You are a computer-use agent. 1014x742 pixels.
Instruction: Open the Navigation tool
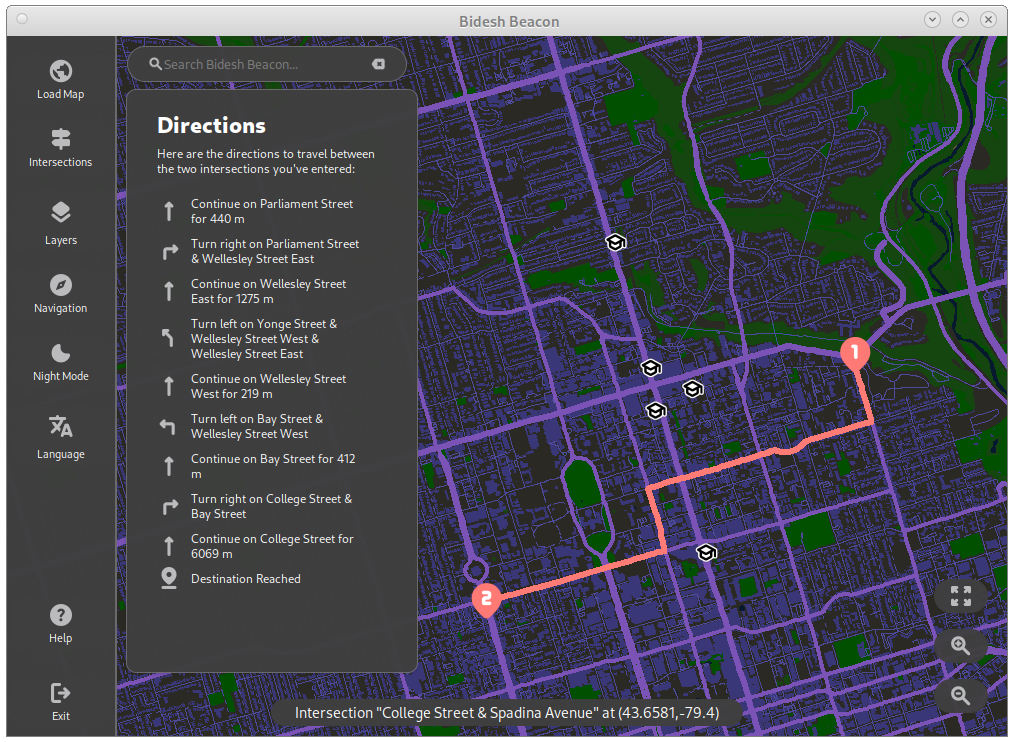[x=61, y=293]
